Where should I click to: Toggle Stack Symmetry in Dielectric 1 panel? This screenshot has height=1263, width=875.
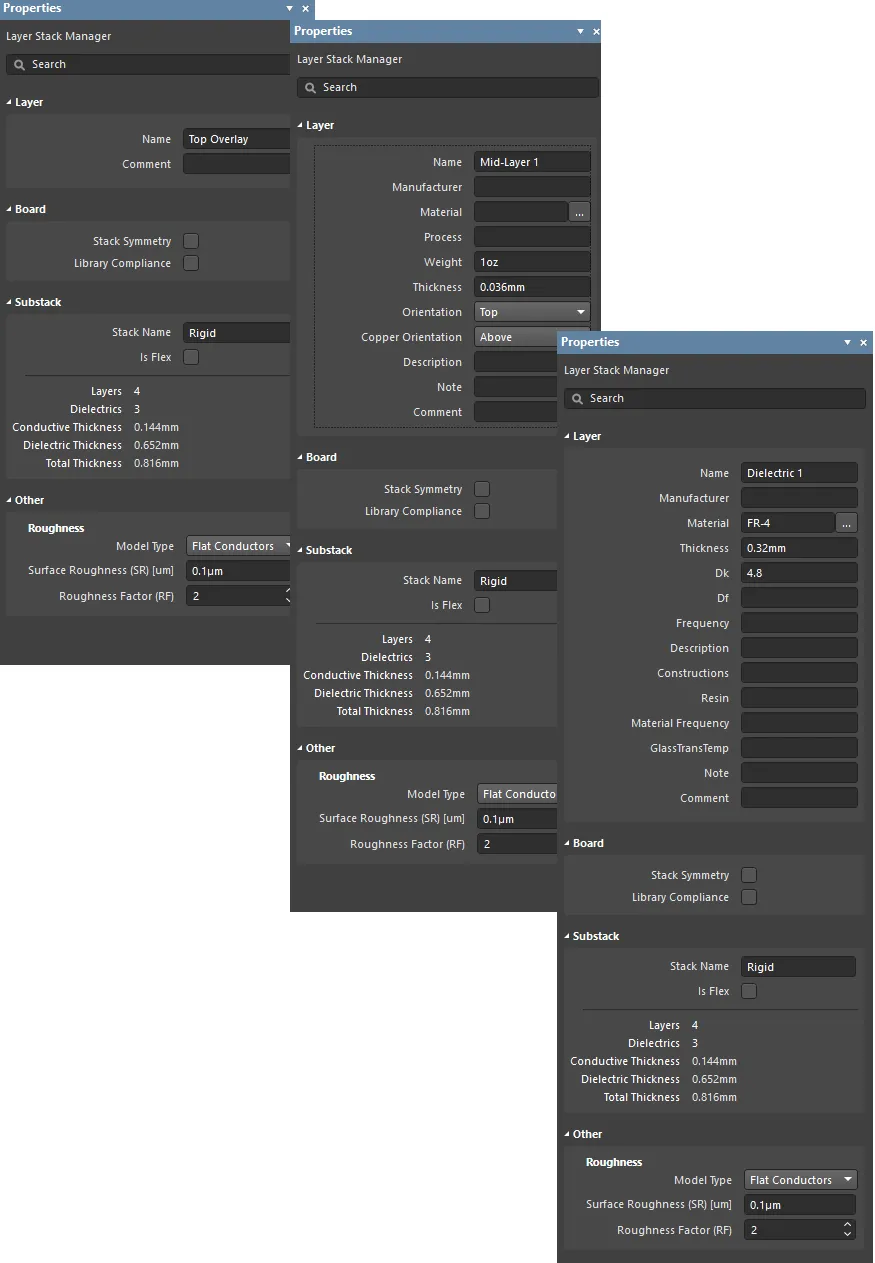point(749,875)
